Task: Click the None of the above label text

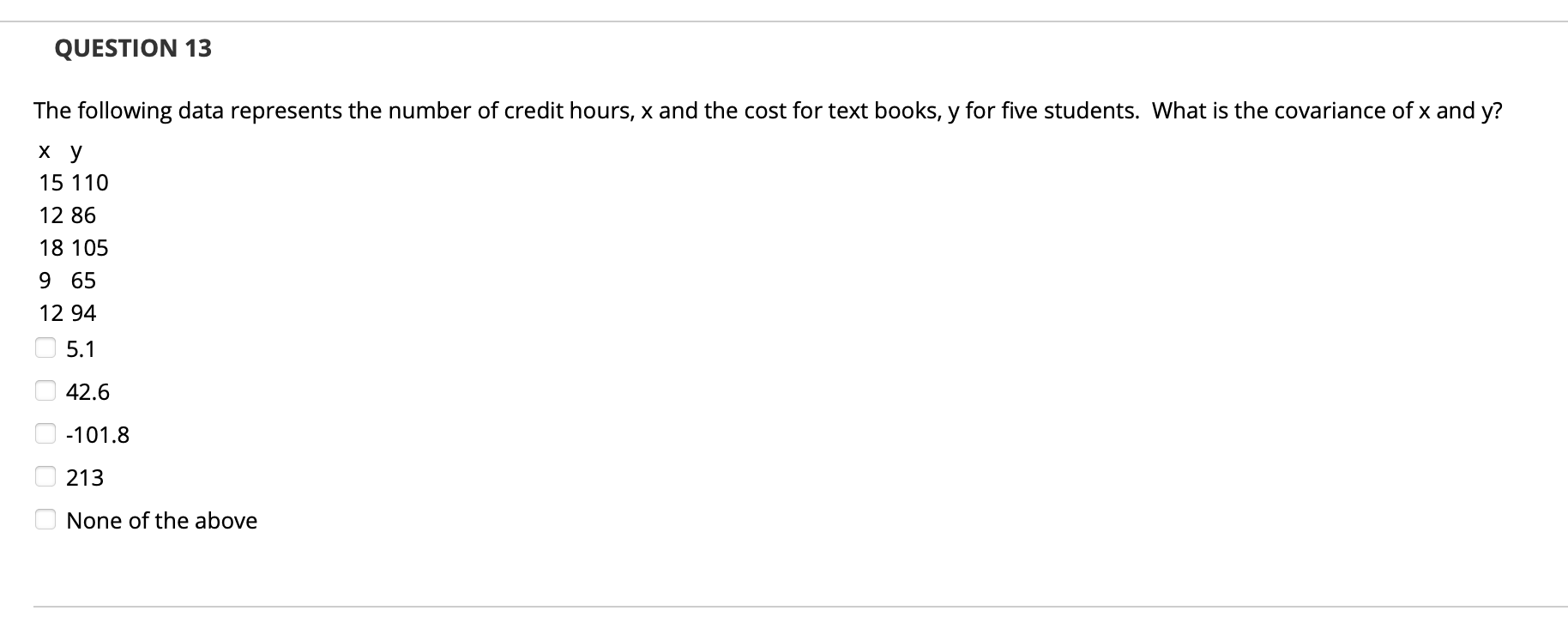Action: pyautogui.click(x=162, y=520)
